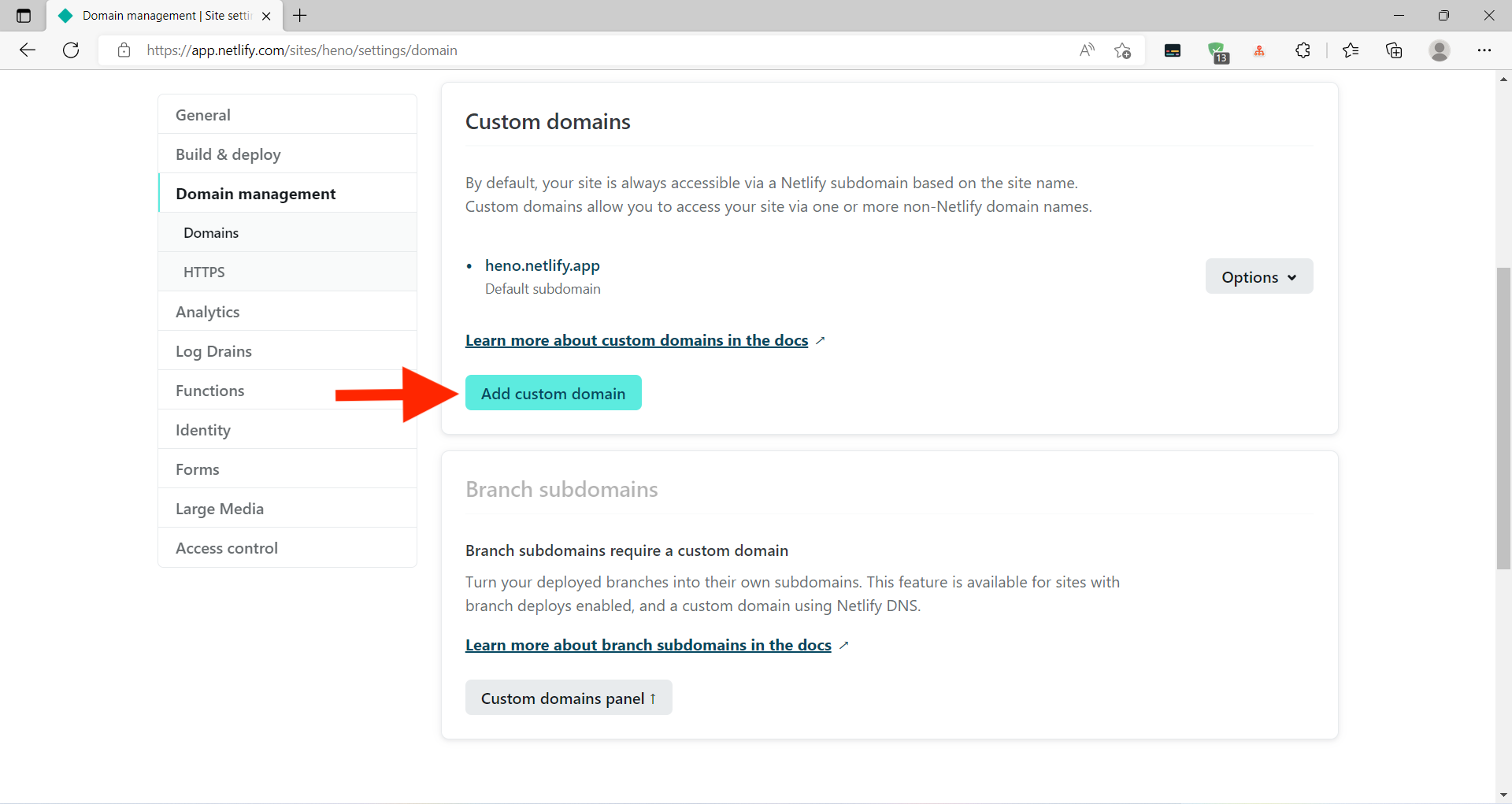Click the green shield extension showing 13
This screenshot has height=804, width=1512.
pos(1219,50)
